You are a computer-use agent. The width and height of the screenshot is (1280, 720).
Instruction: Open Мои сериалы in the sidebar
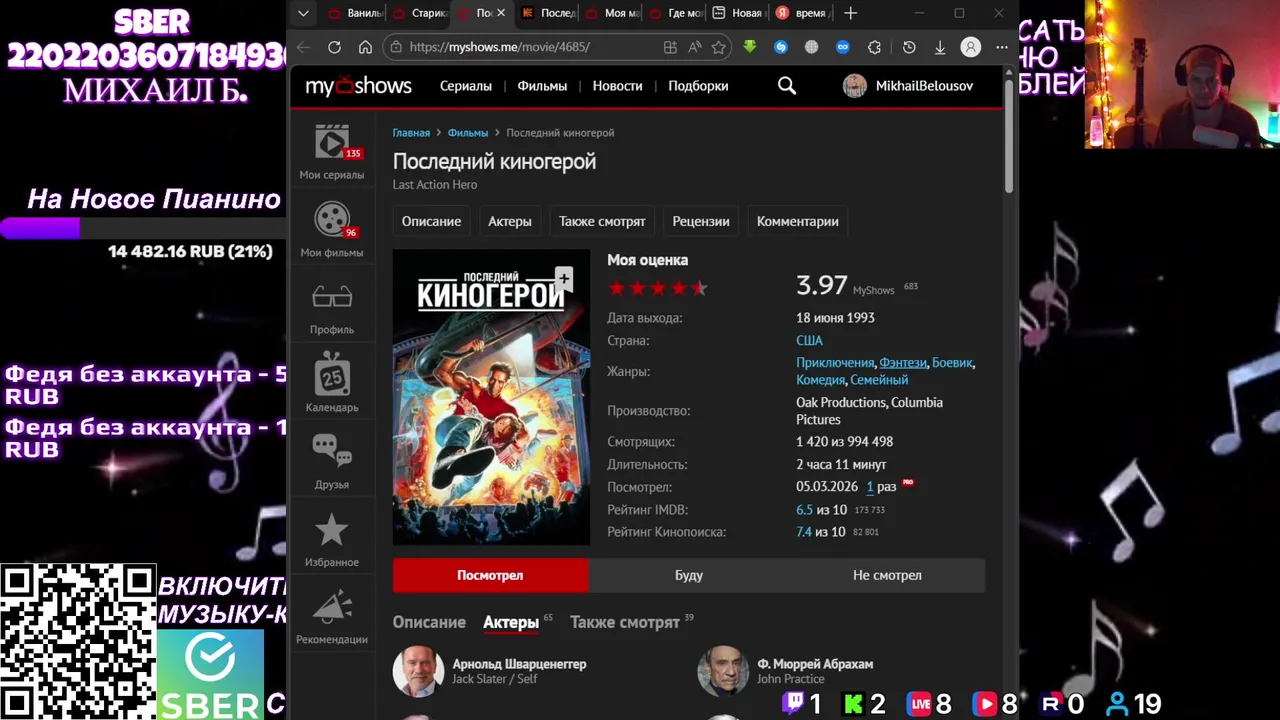coord(332,152)
